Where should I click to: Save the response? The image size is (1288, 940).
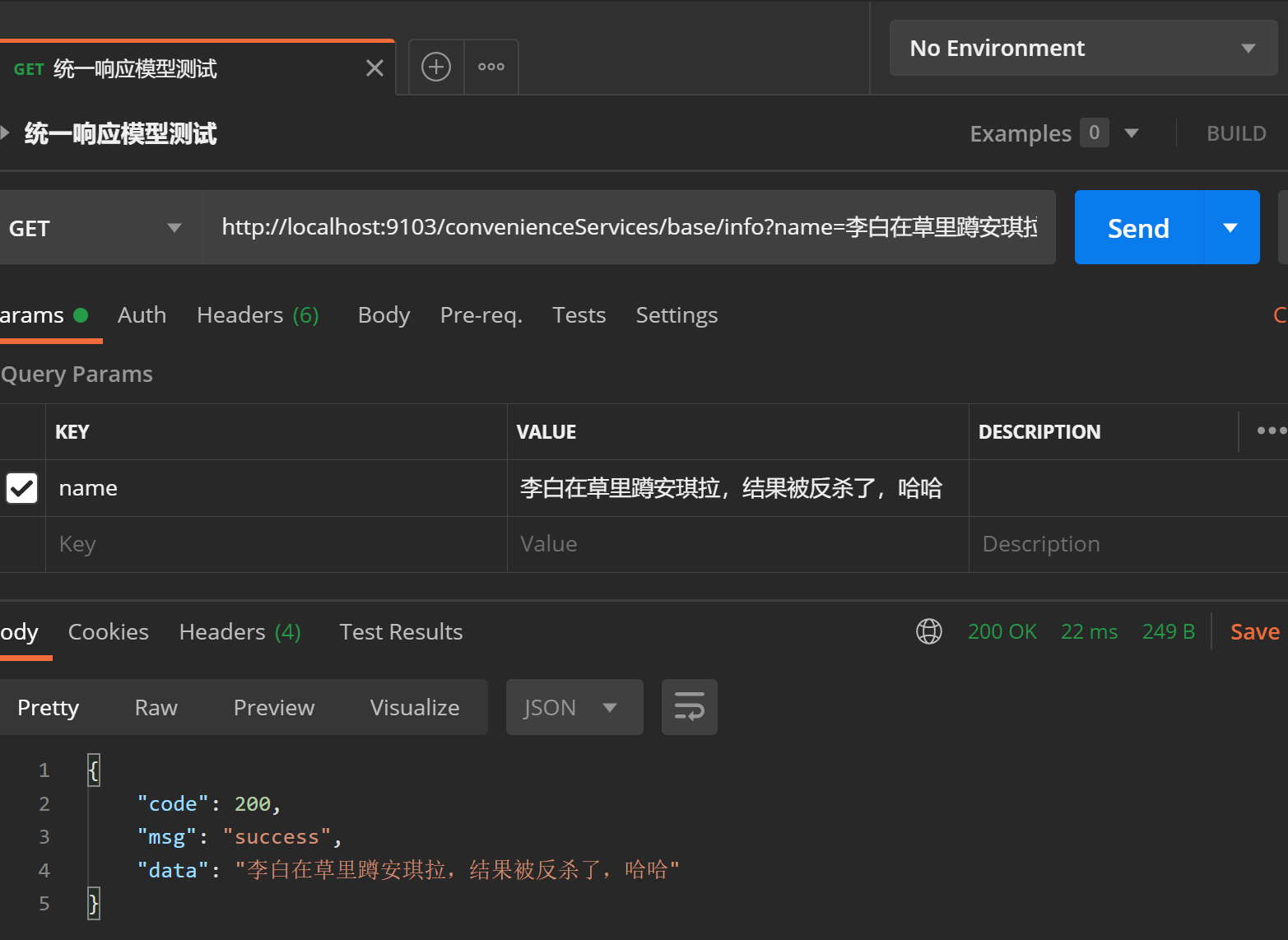point(1254,631)
